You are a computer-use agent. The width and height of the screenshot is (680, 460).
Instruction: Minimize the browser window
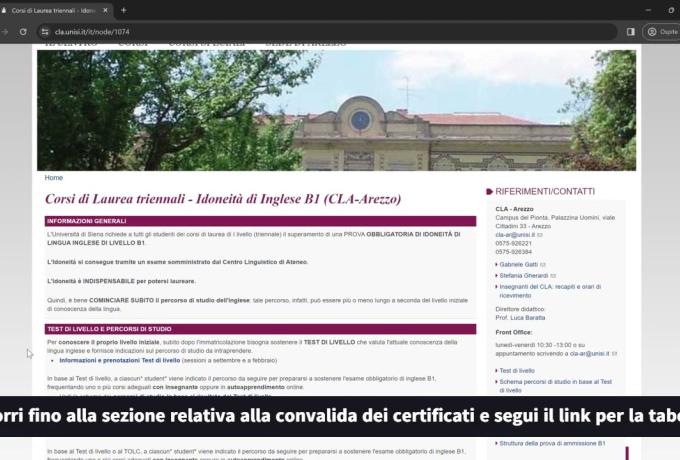[648, 10]
